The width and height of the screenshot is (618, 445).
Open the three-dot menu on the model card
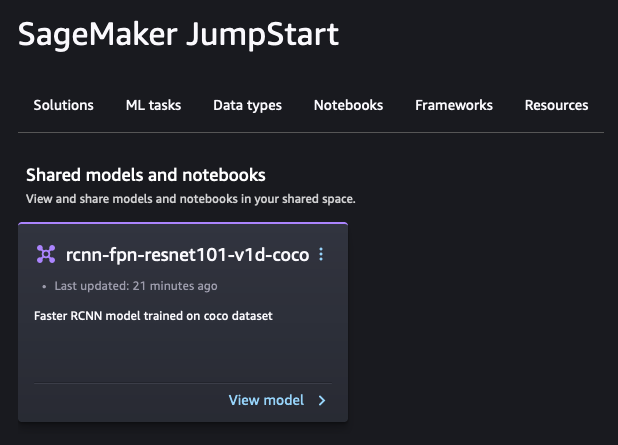coord(321,254)
